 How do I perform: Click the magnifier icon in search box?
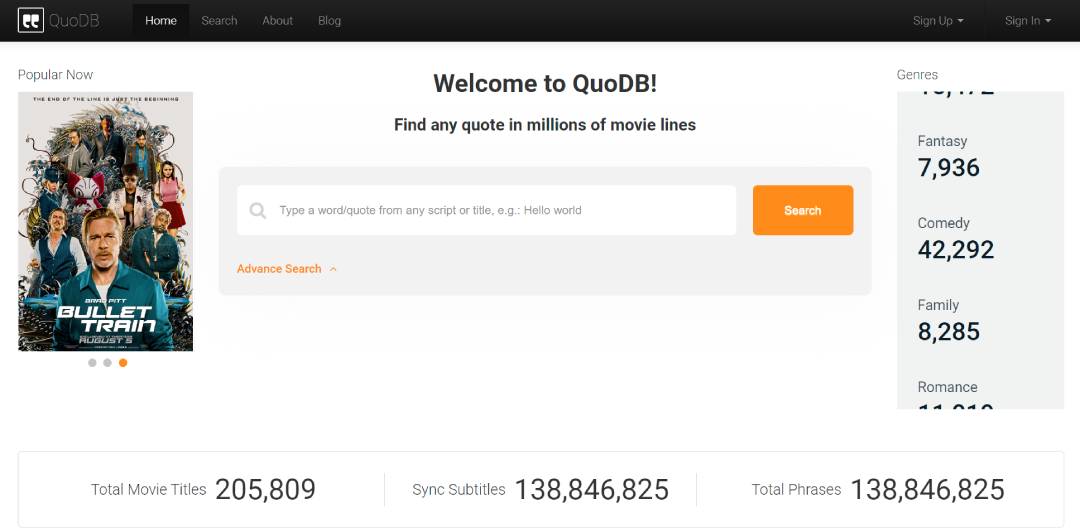pyautogui.click(x=258, y=211)
